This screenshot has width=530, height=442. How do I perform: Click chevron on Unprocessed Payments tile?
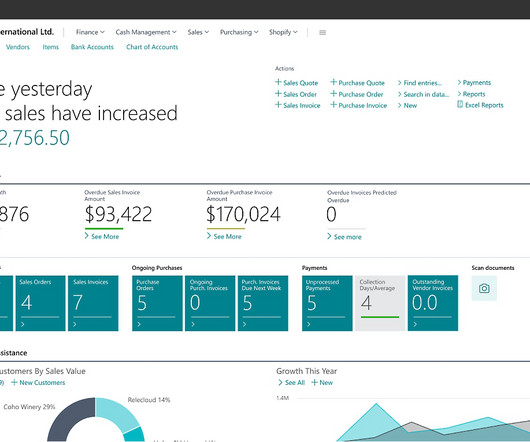point(309,324)
